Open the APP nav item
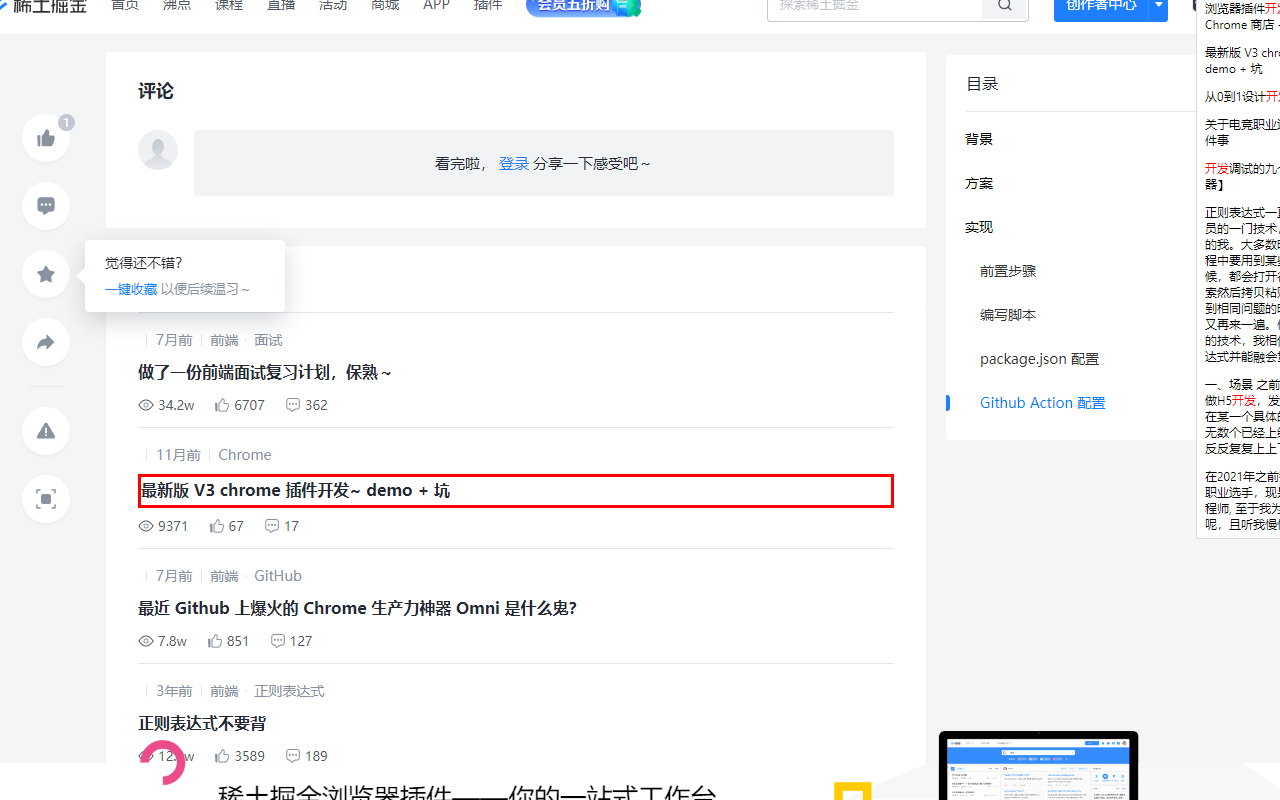Viewport: 1280px width, 800px height. (x=436, y=5)
